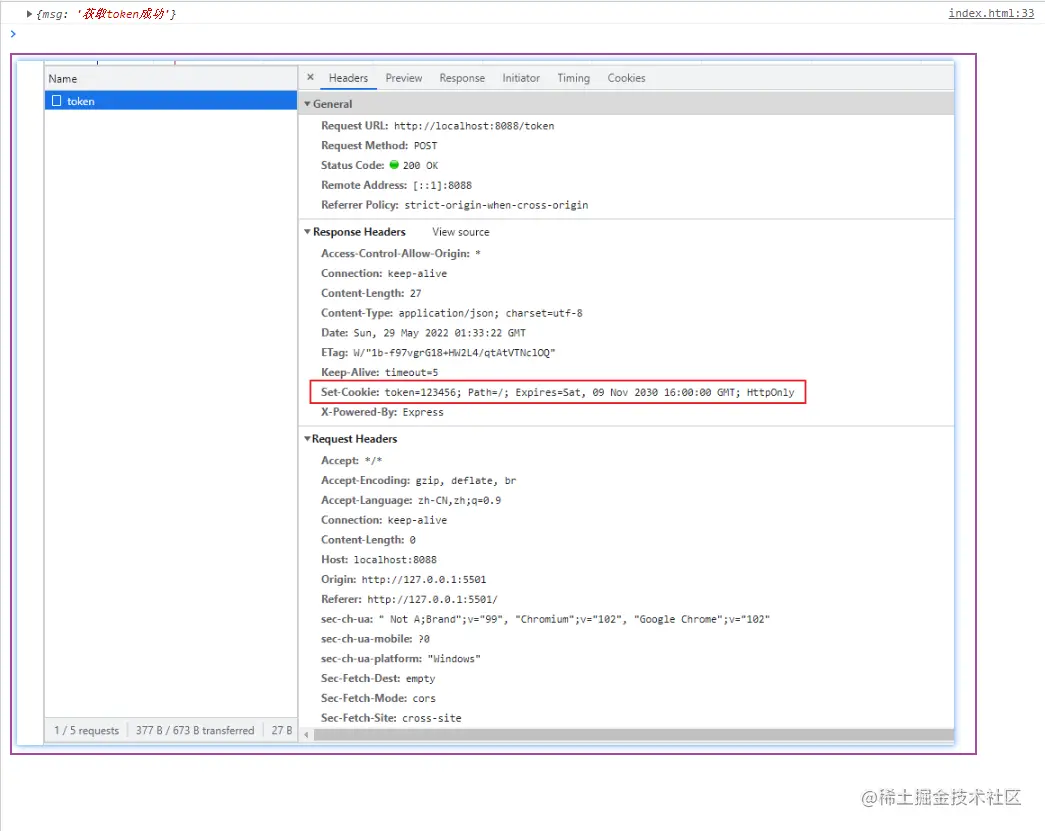
Task: Click the Host localhost:8088 header
Action: pos(379,560)
